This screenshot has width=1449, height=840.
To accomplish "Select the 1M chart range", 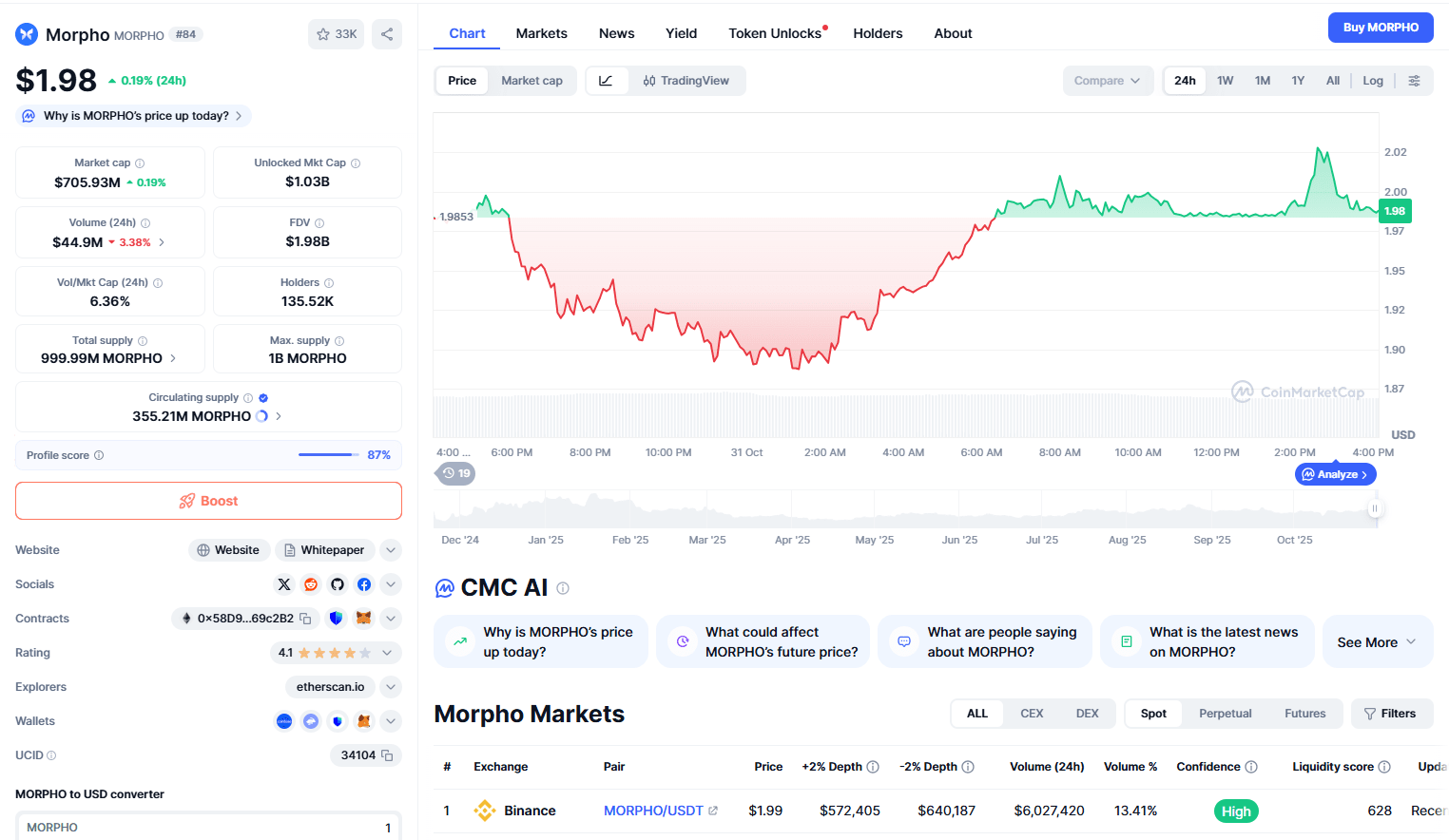I will tap(1263, 81).
